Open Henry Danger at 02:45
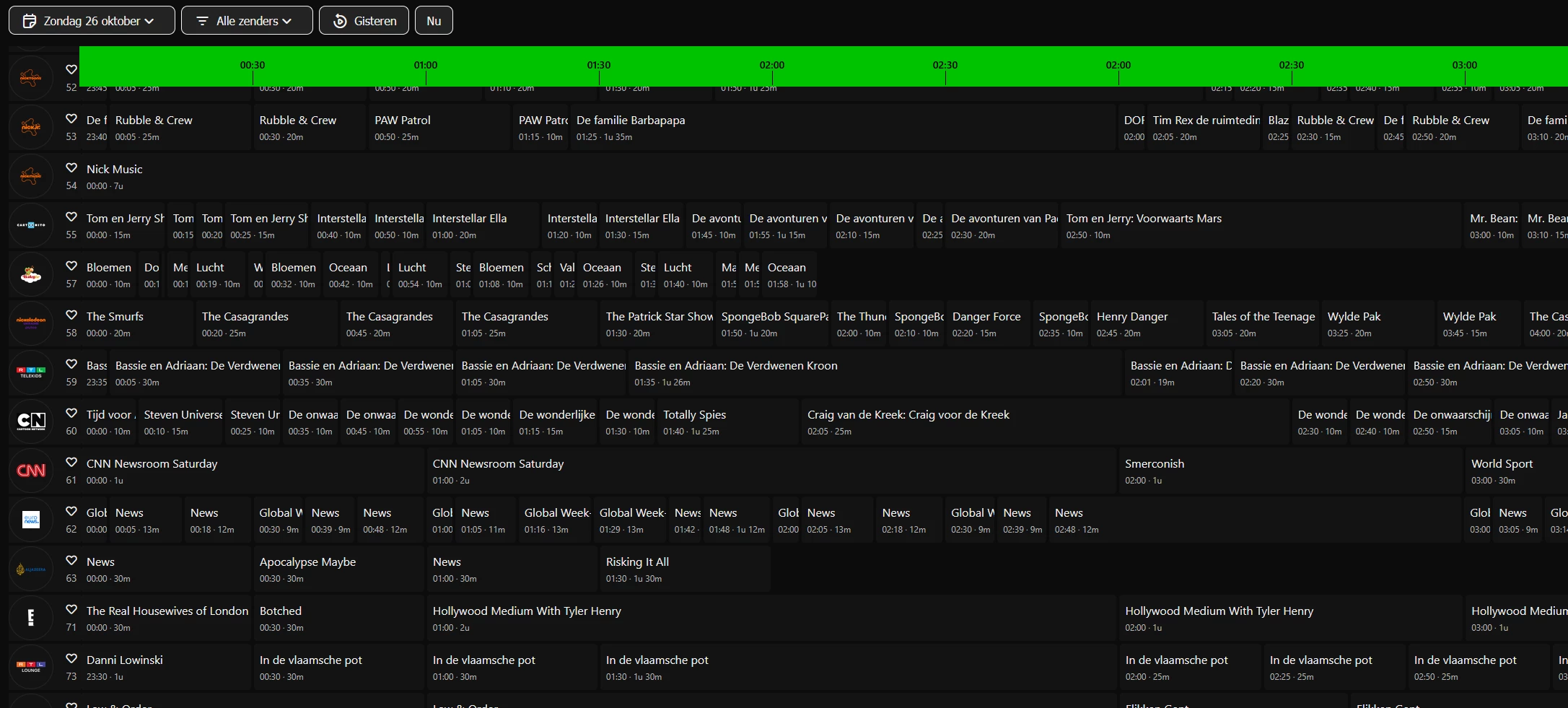1568x708 pixels. 1147,323
